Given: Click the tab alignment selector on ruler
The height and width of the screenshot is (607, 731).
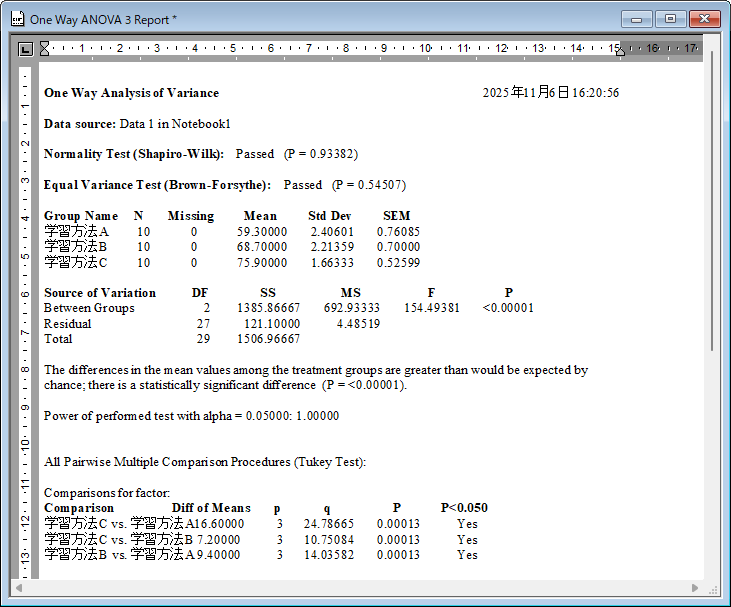Looking at the screenshot, I should (x=26, y=48).
